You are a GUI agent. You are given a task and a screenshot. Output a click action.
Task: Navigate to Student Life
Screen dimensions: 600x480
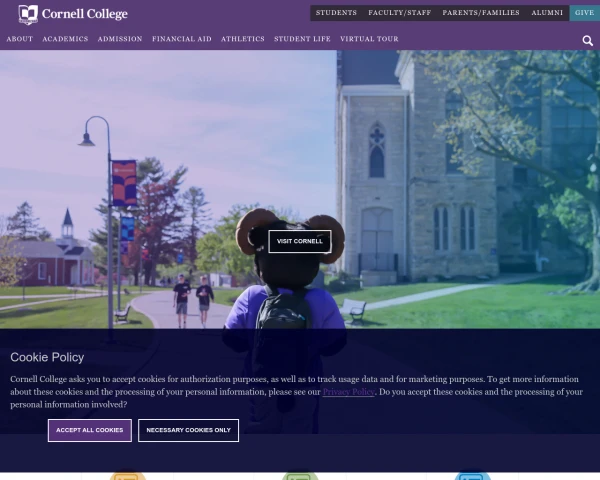[302, 39]
